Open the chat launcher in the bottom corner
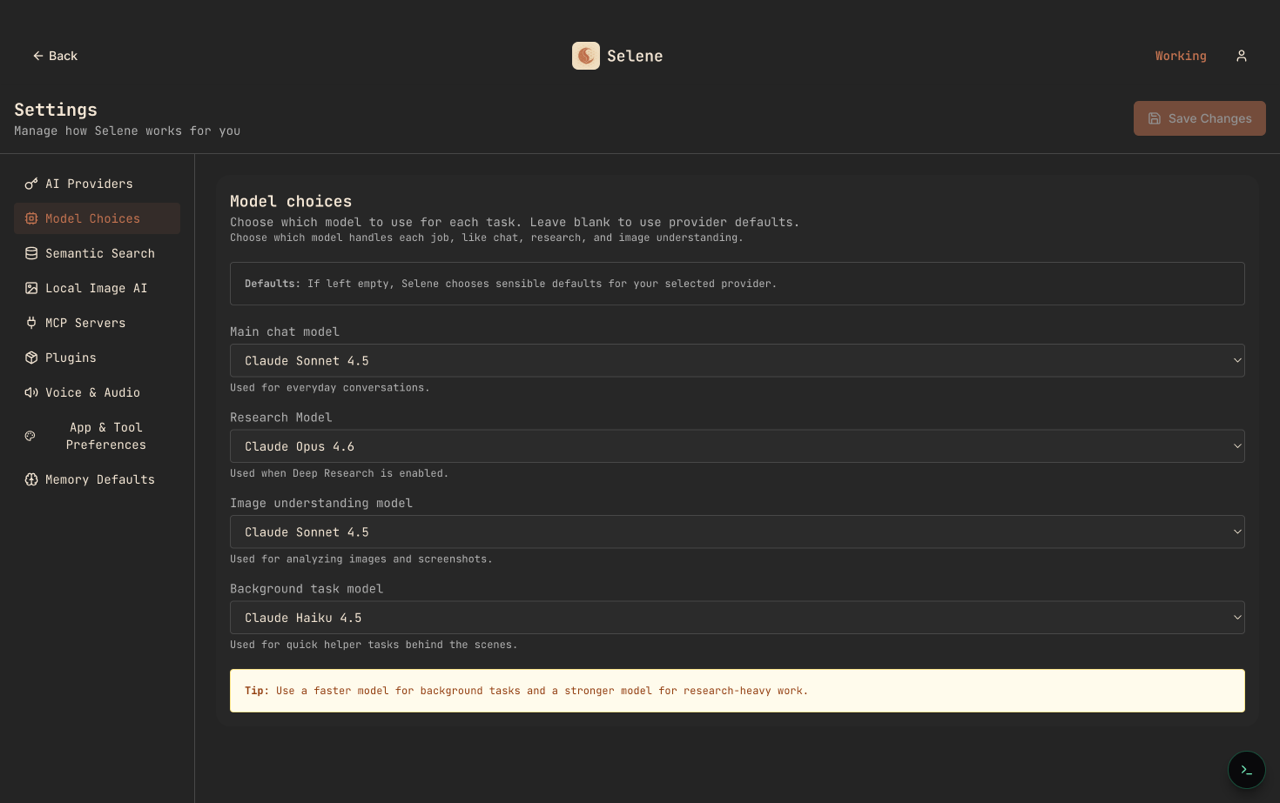 point(1246,770)
